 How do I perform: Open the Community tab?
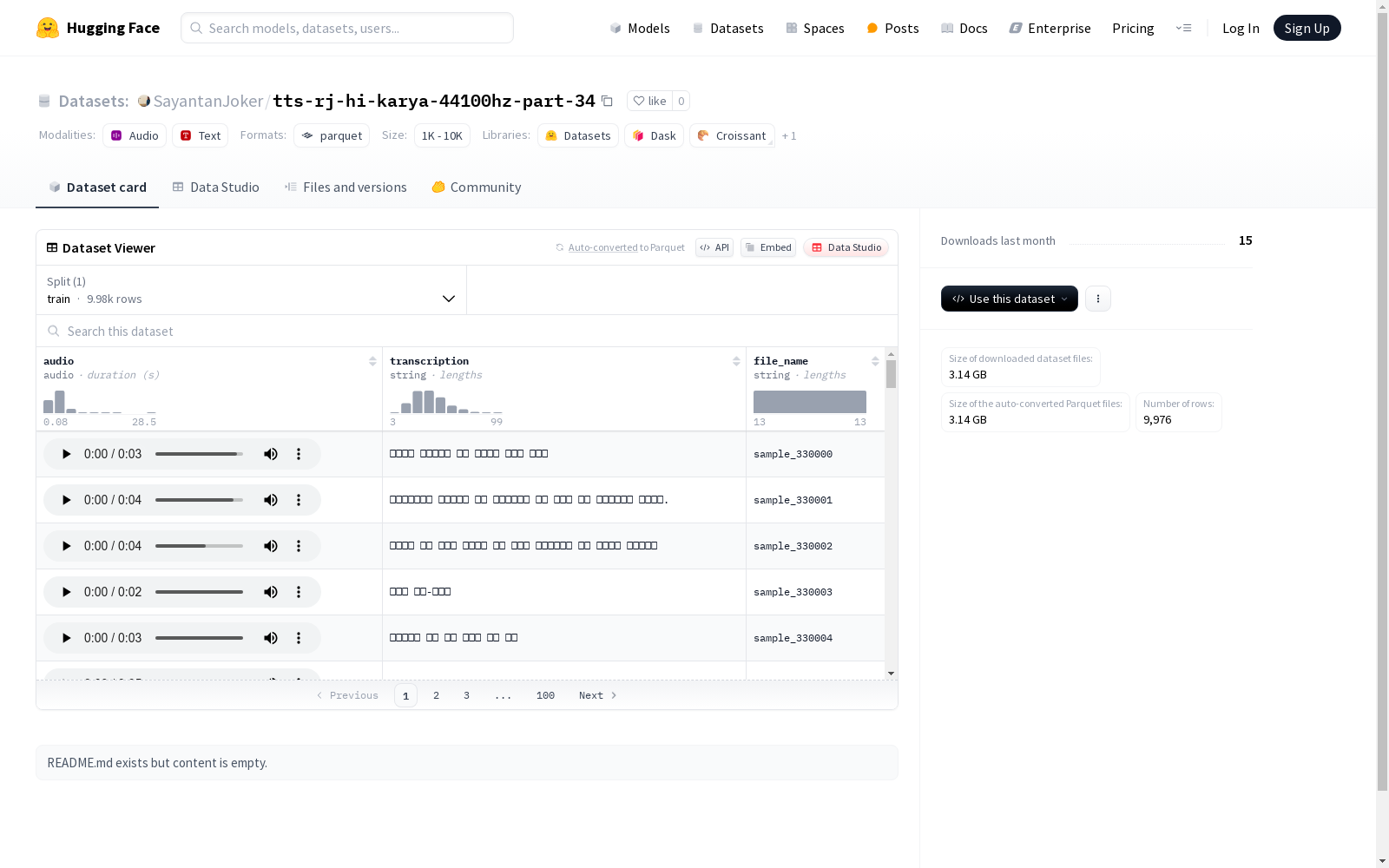click(477, 187)
